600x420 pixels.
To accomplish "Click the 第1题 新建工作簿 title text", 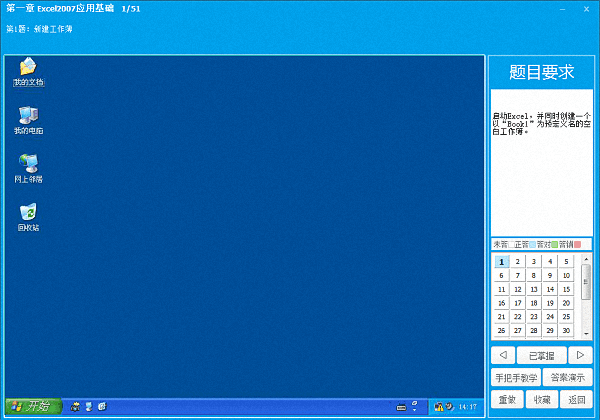I will (39, 29).
